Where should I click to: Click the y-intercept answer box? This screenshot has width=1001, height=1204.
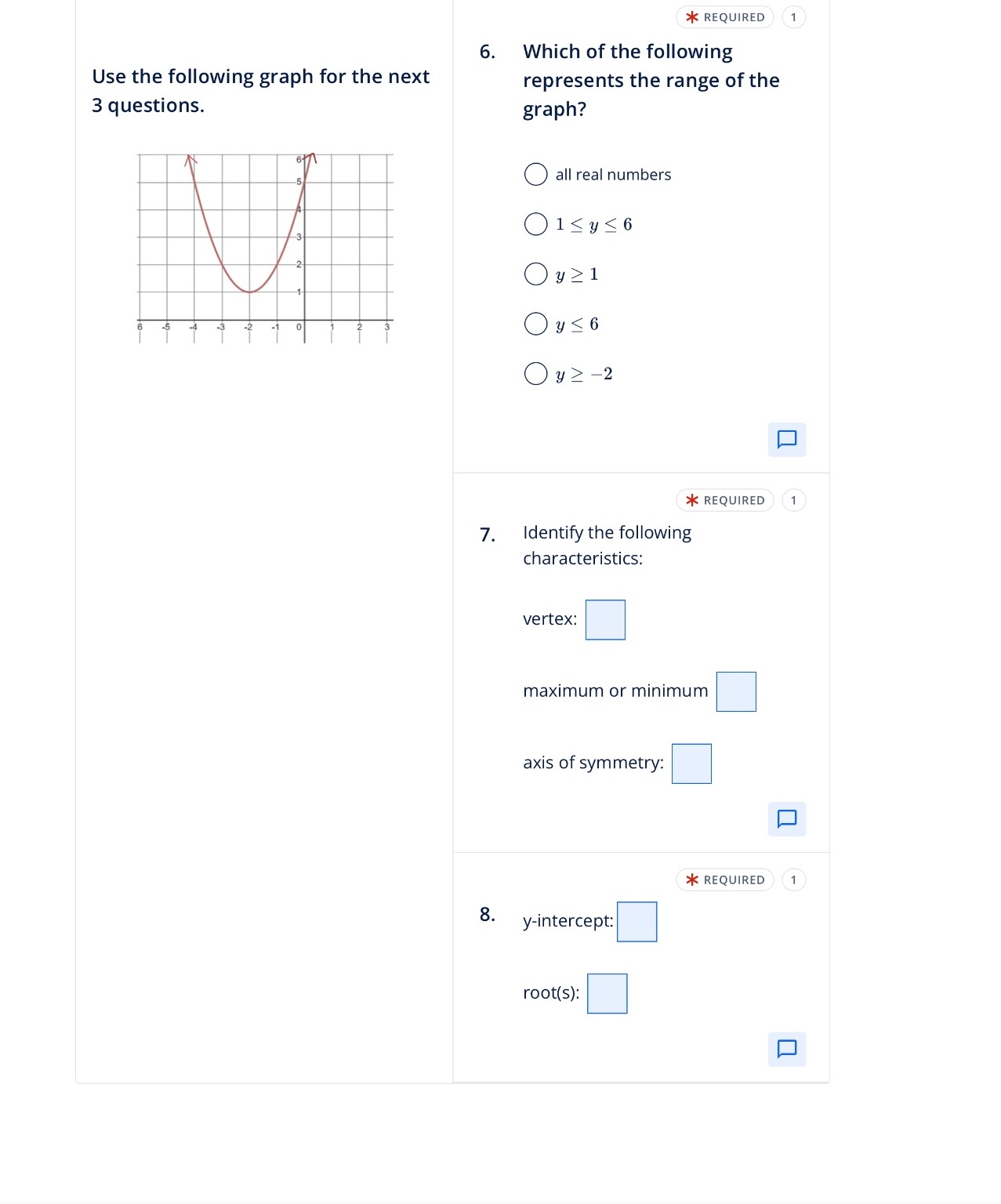636,921
